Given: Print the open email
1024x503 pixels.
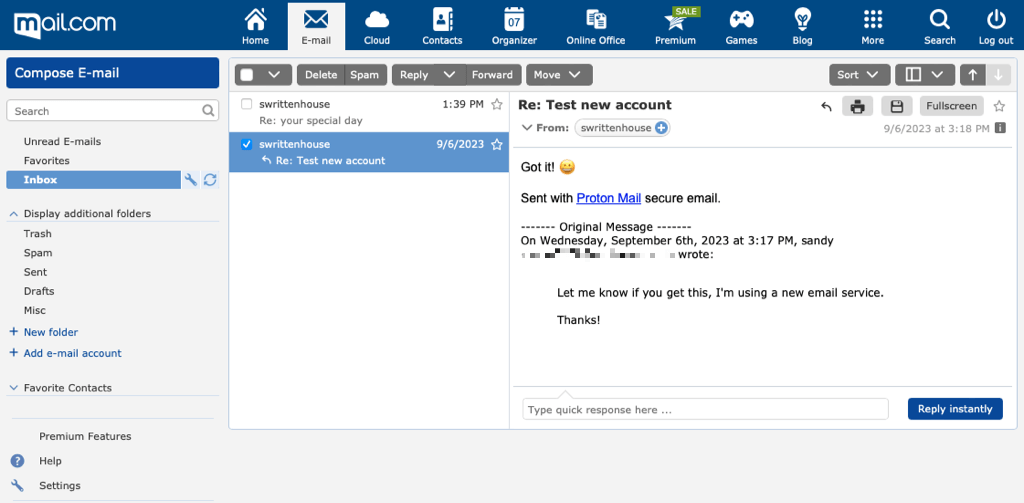Looking at the screenshot, I should [x=857, y=106].
